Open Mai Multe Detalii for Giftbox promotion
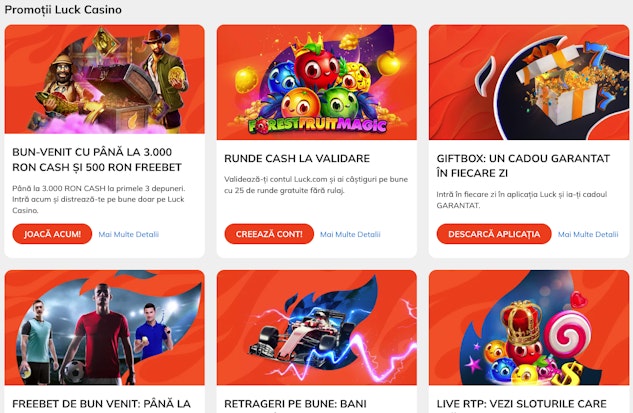Image resolution: width=633 pixels, height=413 pixels. [588, 234]
